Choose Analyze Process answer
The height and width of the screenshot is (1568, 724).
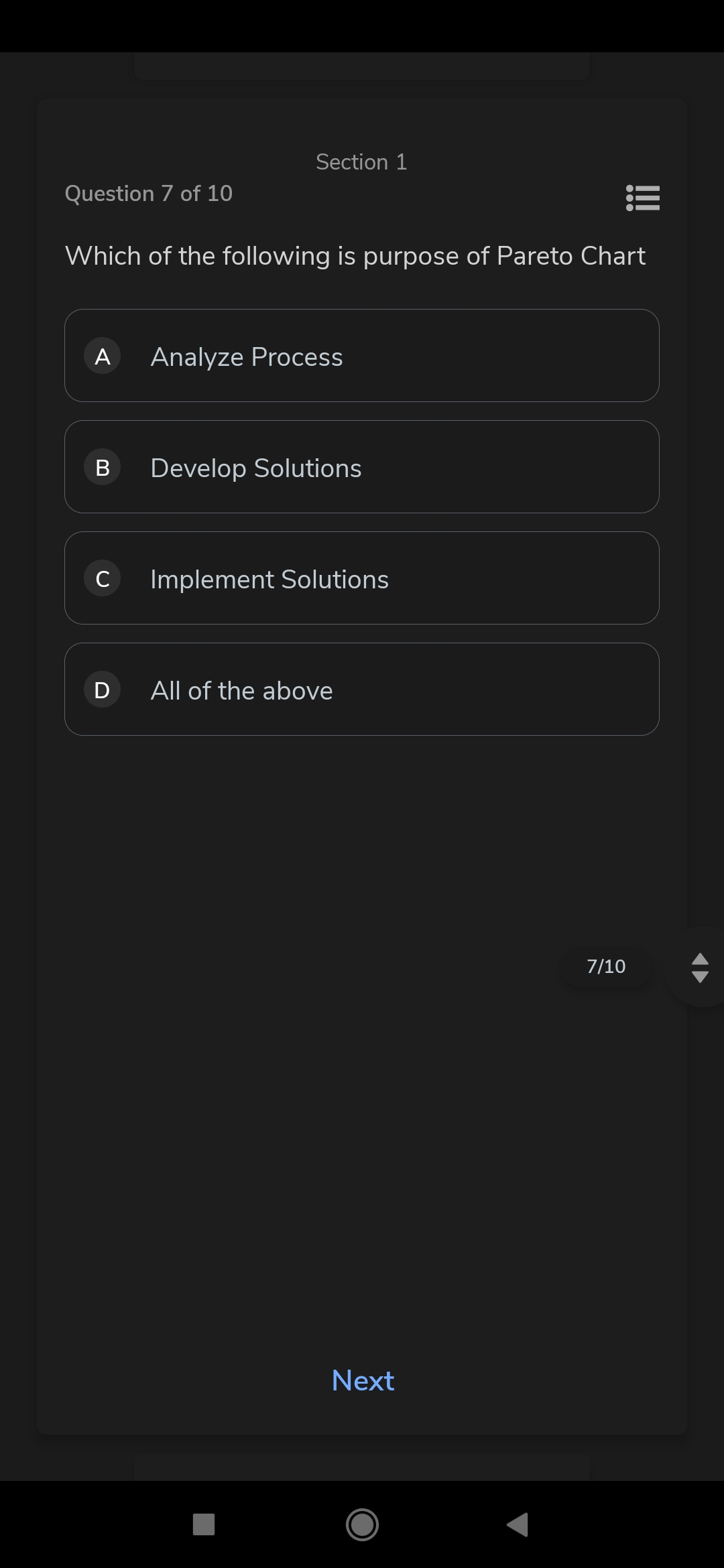[x=362, y=356]
